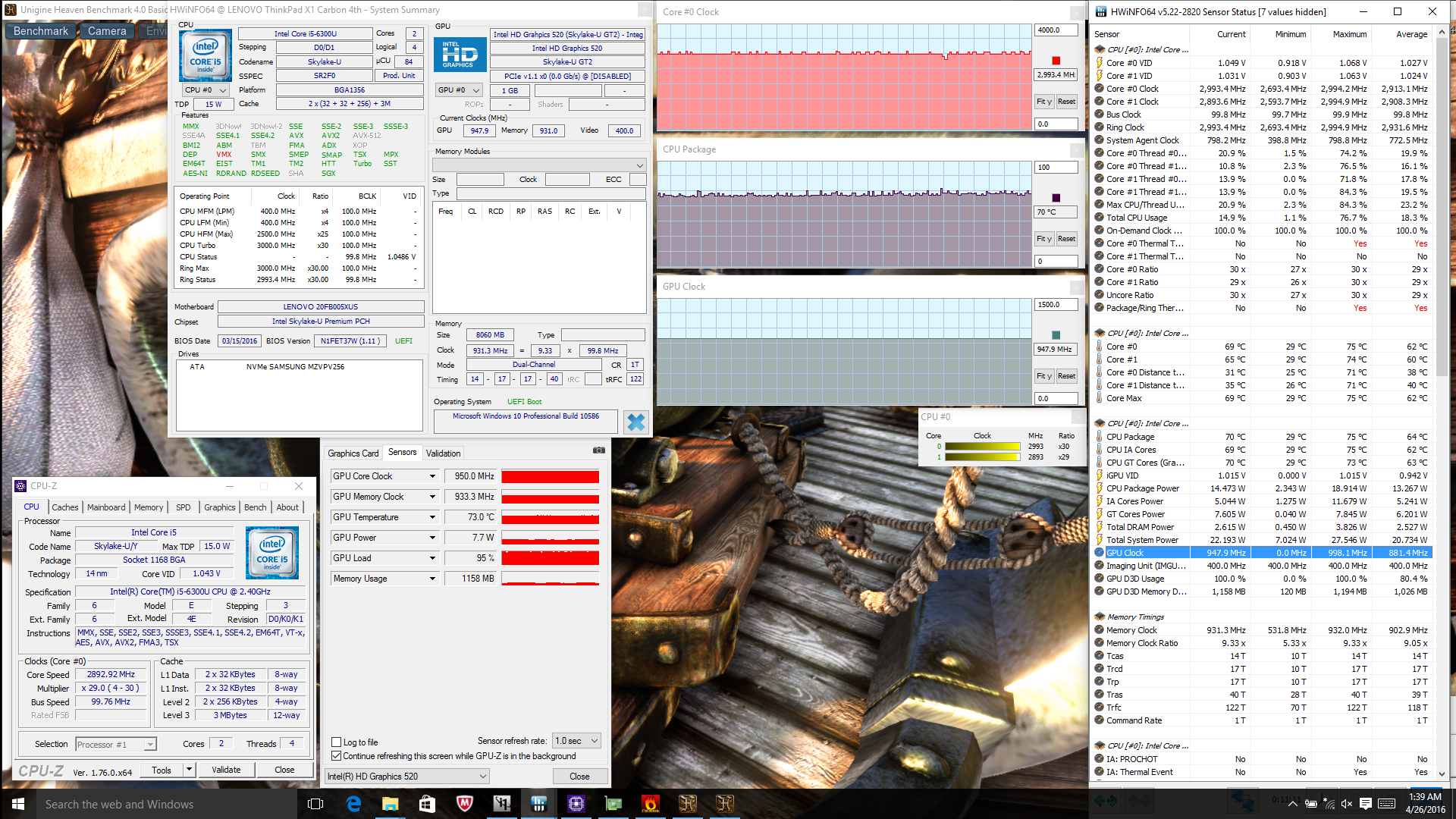The height and width of the screenshot is (819, 1456).
Task: Open the Intel HD Graphics 520 device dropdown
Action: [407, 777]
